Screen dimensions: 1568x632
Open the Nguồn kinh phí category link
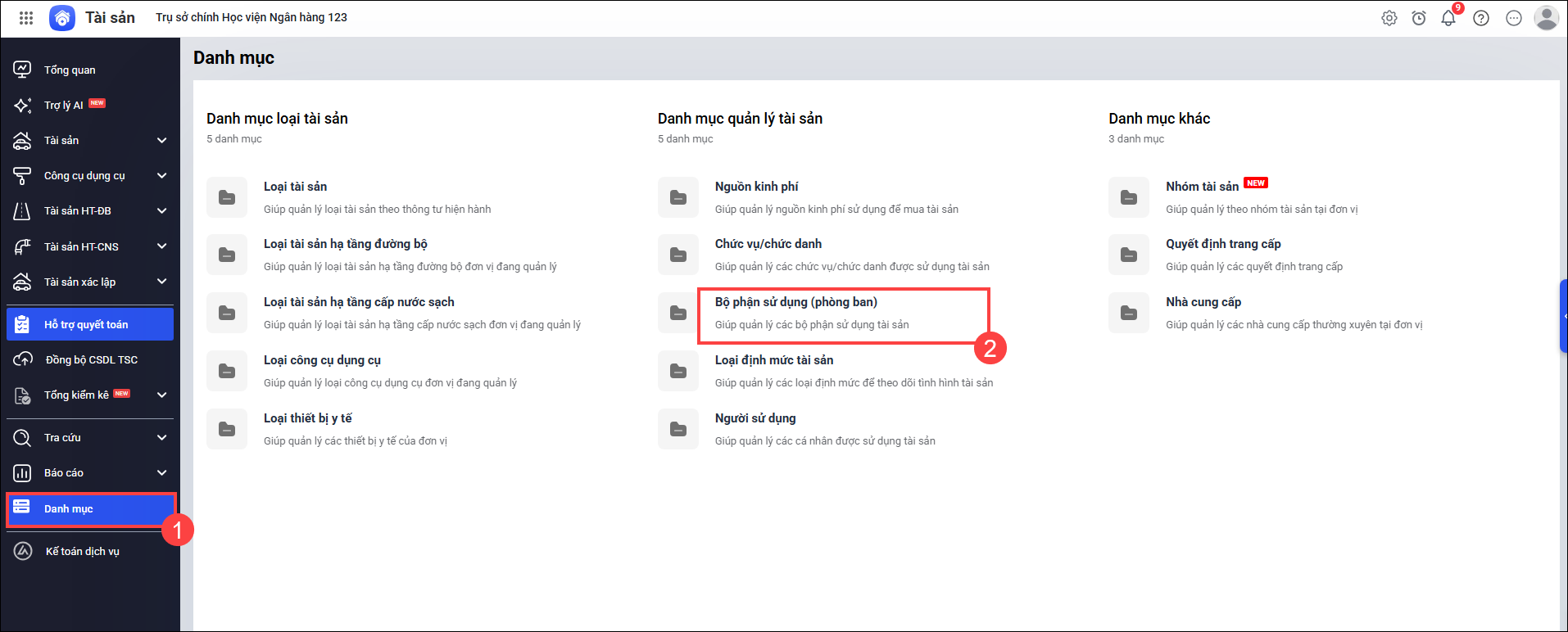(x=756, y=187)
